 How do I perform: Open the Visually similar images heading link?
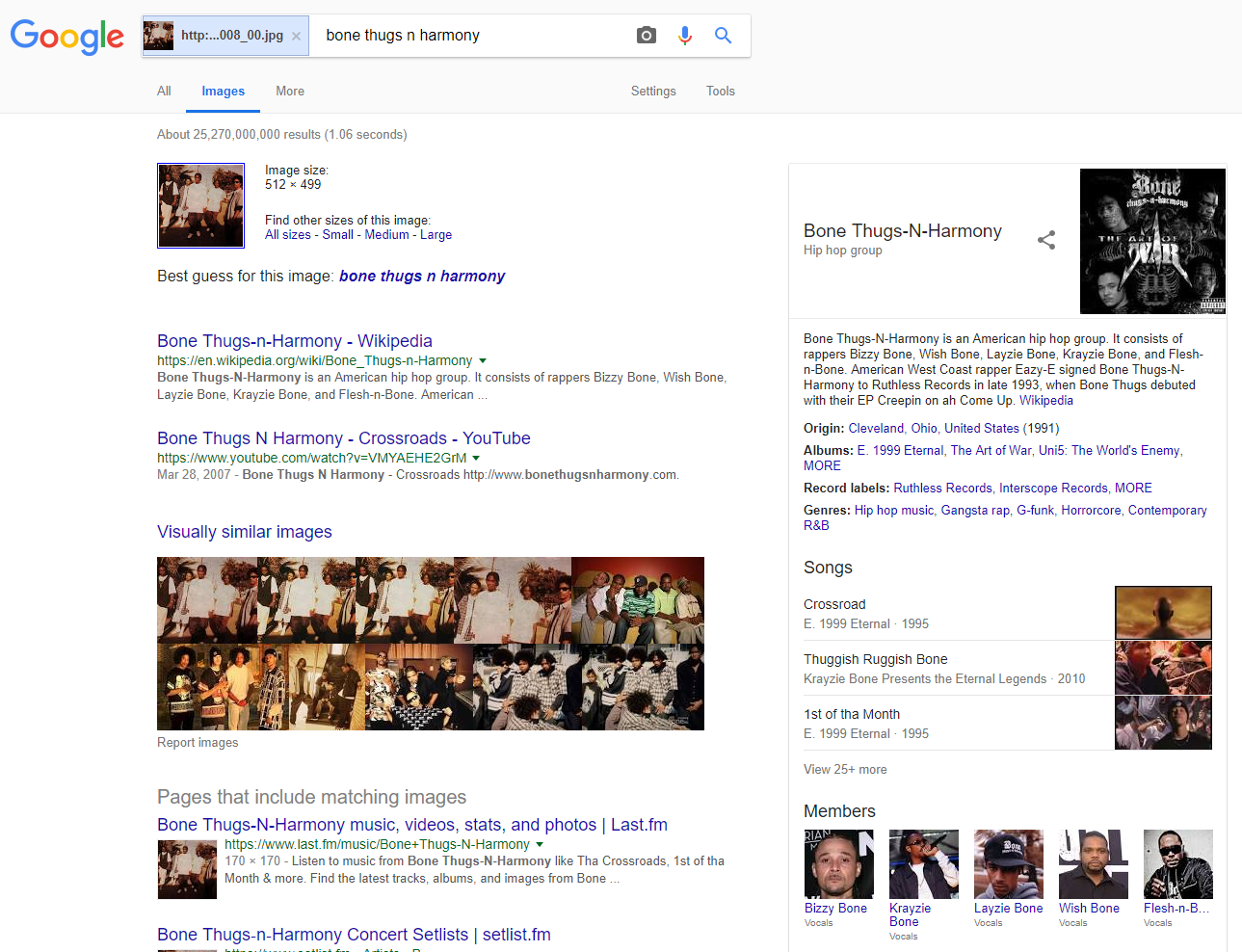tap(245, 532)
